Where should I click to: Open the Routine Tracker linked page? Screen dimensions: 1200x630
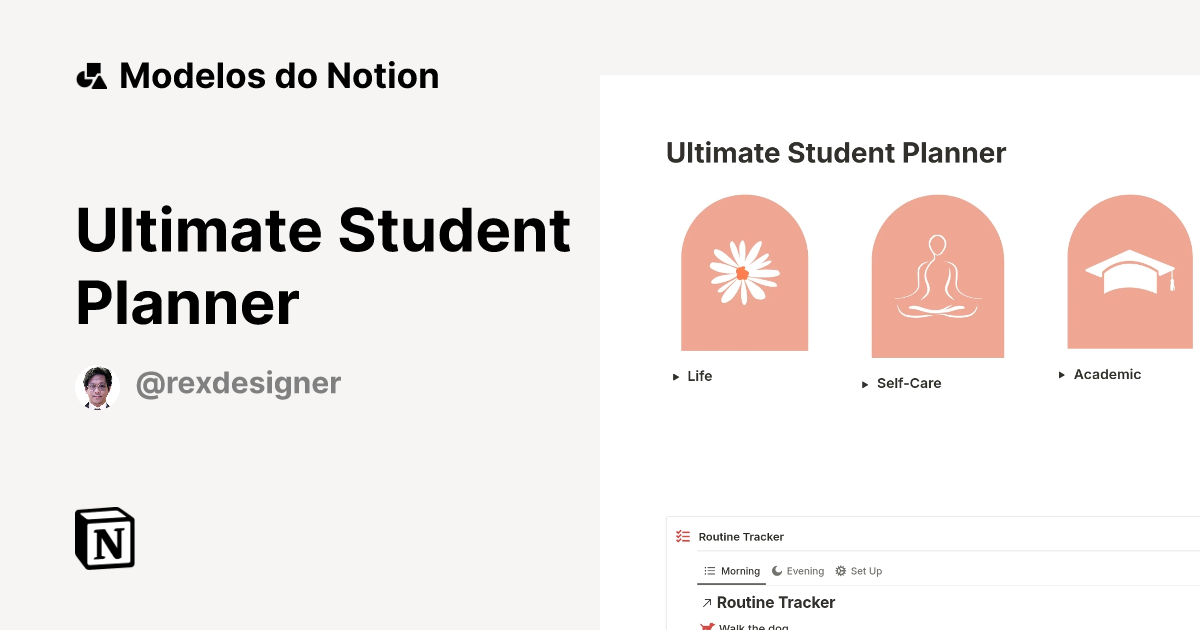pyautogui.click(x=775, y=602)
